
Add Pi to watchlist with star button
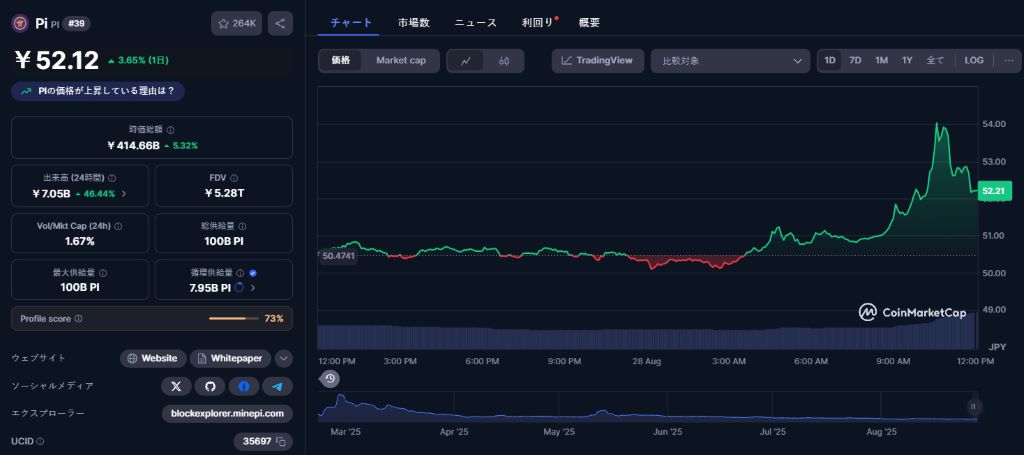click(x=236, y=24)
